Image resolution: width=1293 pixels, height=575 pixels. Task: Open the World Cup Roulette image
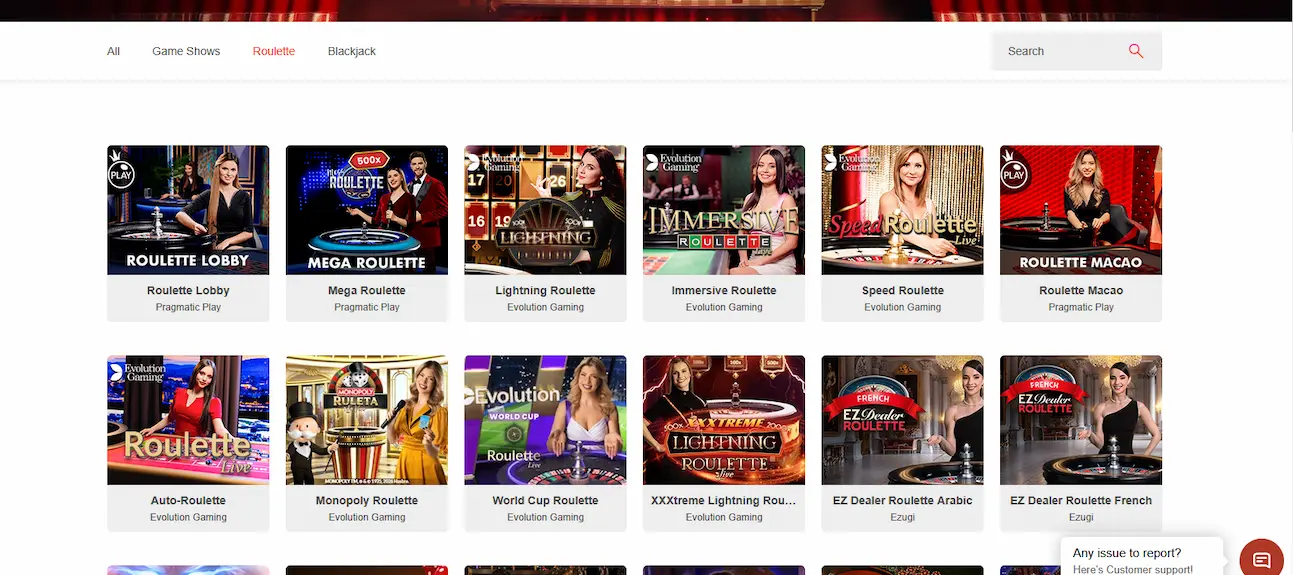point(545,420)
